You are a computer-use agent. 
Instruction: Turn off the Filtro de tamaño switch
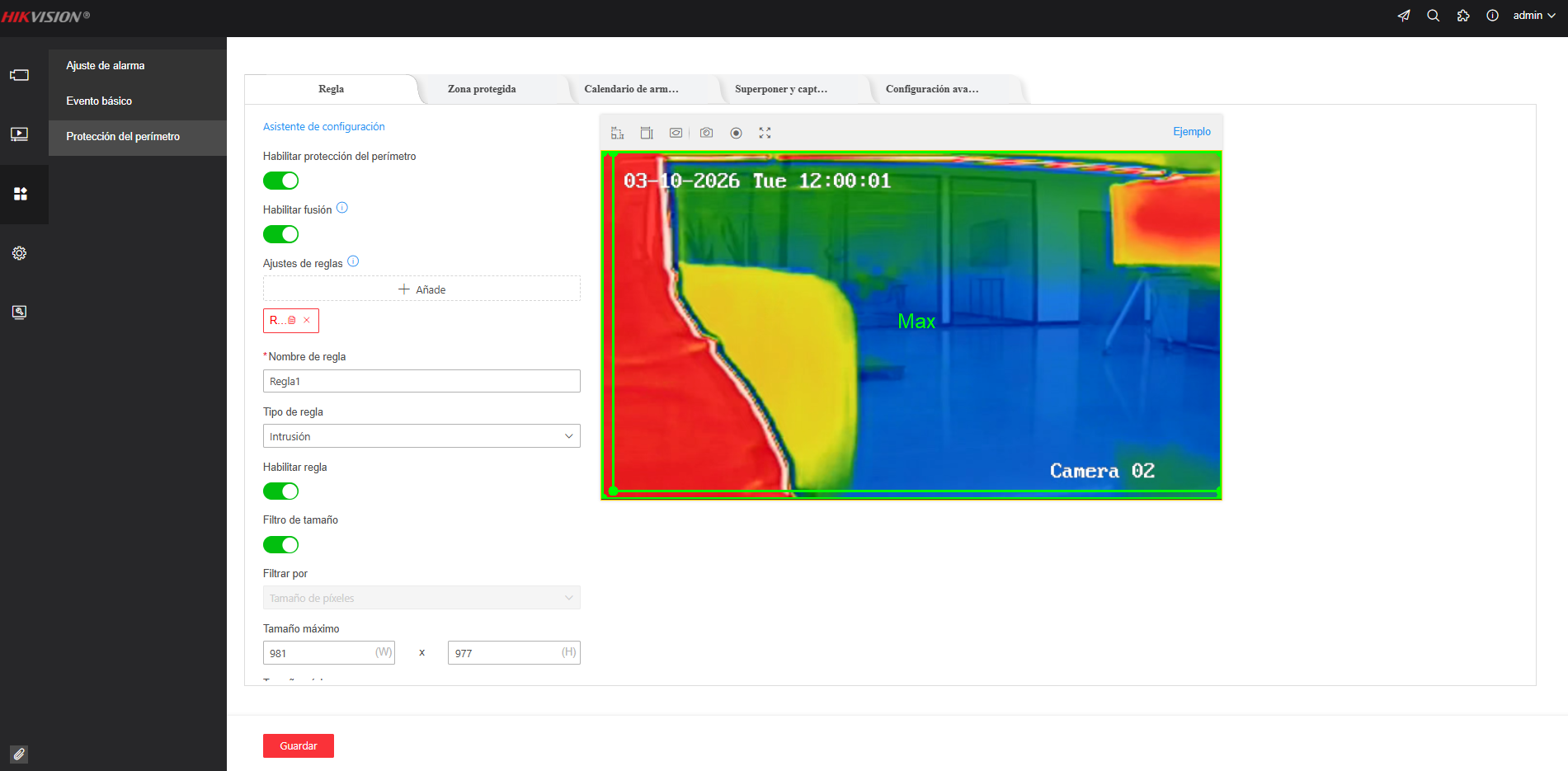(x=280, y=545)
